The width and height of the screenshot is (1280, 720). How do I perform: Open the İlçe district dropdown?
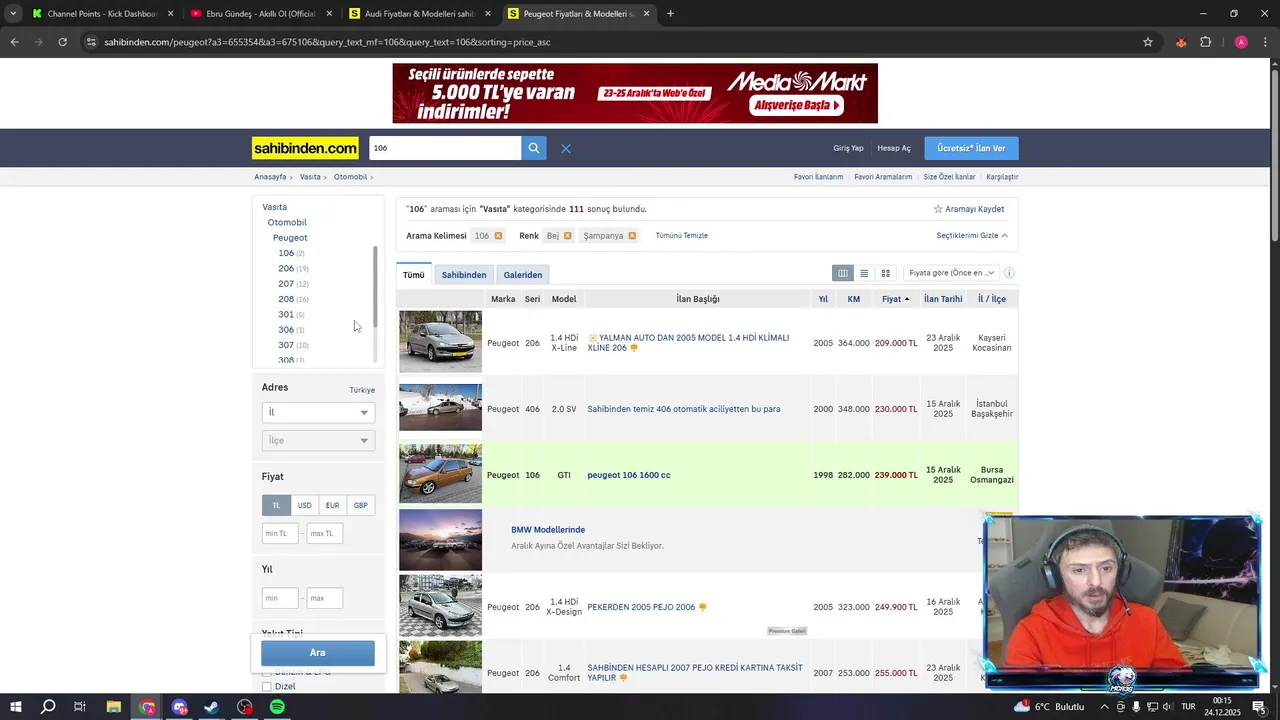(x=318, y=440)
